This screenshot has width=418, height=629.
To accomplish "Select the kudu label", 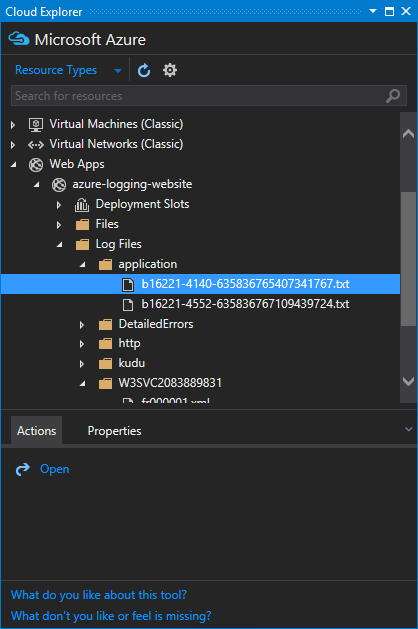I will [x=132, y=363].
